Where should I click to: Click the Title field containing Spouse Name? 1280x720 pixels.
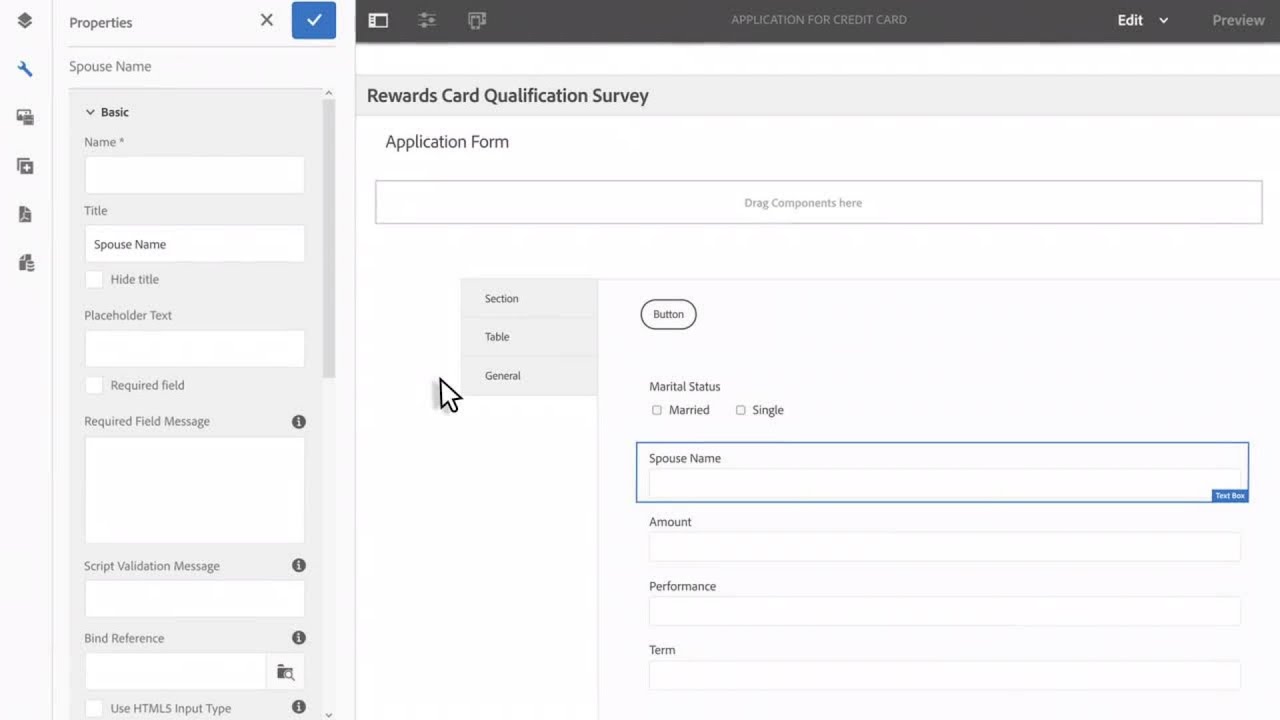pyautogui.click(x=194, y=244)
